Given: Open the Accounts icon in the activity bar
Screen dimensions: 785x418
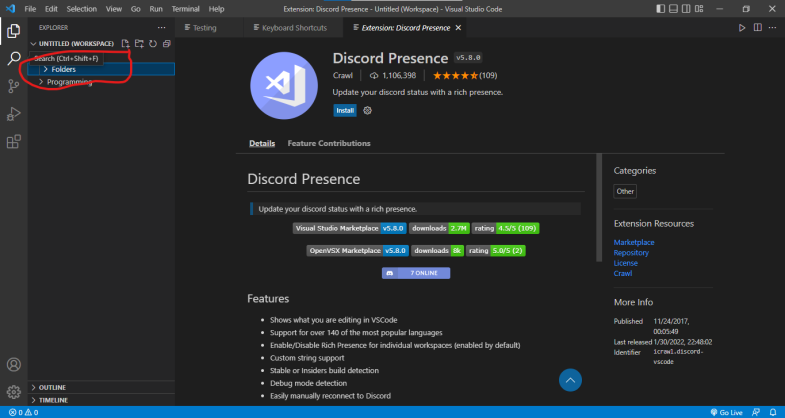Looking at the screenshot, I should (x=14, y=364).
